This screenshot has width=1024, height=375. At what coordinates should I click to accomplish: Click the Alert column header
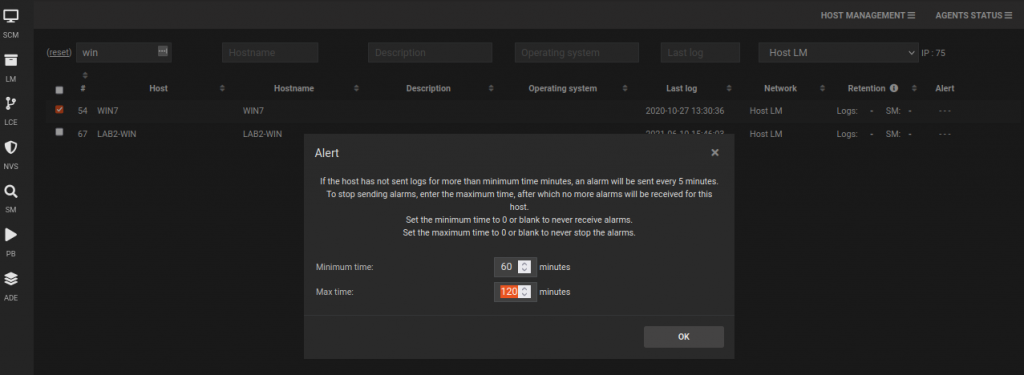944,88
